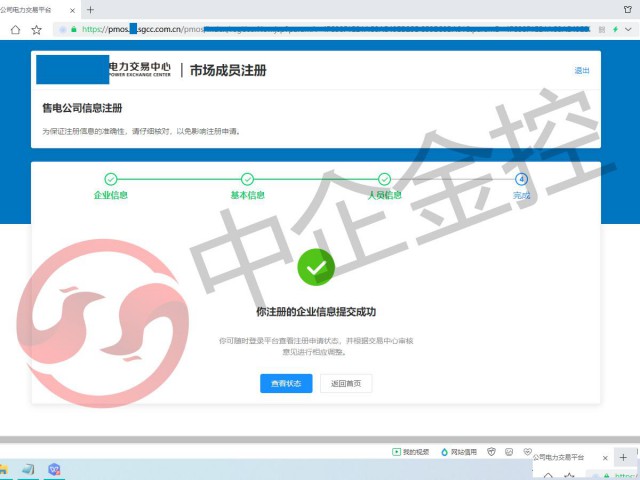Image resolution: width=640 pixels, height=480 pixels.
Task: Click the 退出 logout link
Action: 582,71
